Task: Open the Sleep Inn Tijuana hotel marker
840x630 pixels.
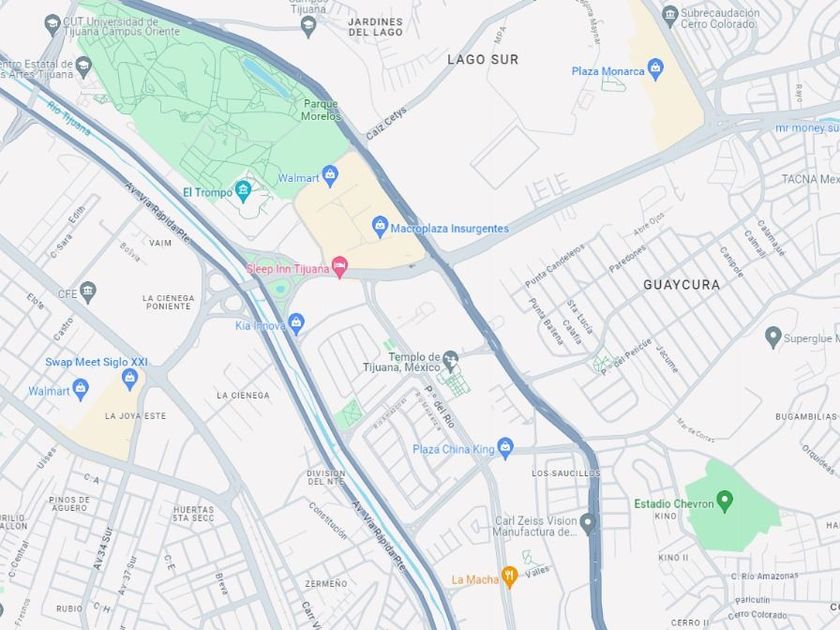Action: pyautogui.click(x=340, y=267)
